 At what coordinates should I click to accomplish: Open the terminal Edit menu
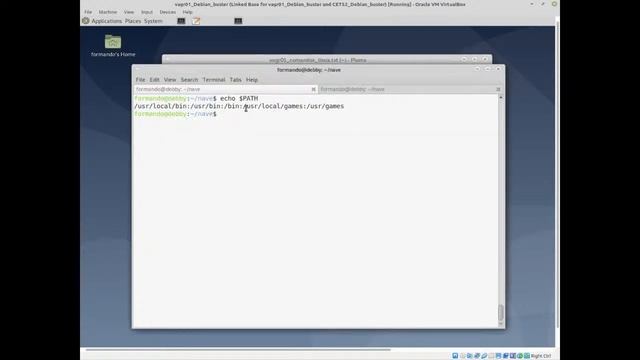[x=154, y=80]
